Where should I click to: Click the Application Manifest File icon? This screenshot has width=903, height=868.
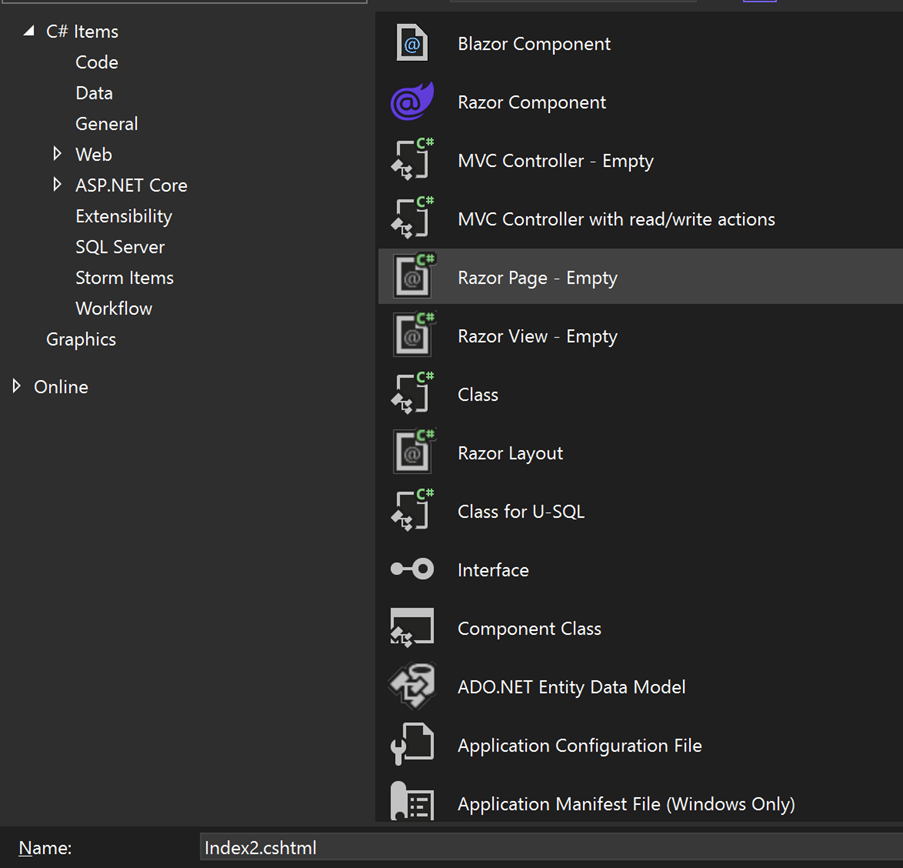tap(412, 802)
